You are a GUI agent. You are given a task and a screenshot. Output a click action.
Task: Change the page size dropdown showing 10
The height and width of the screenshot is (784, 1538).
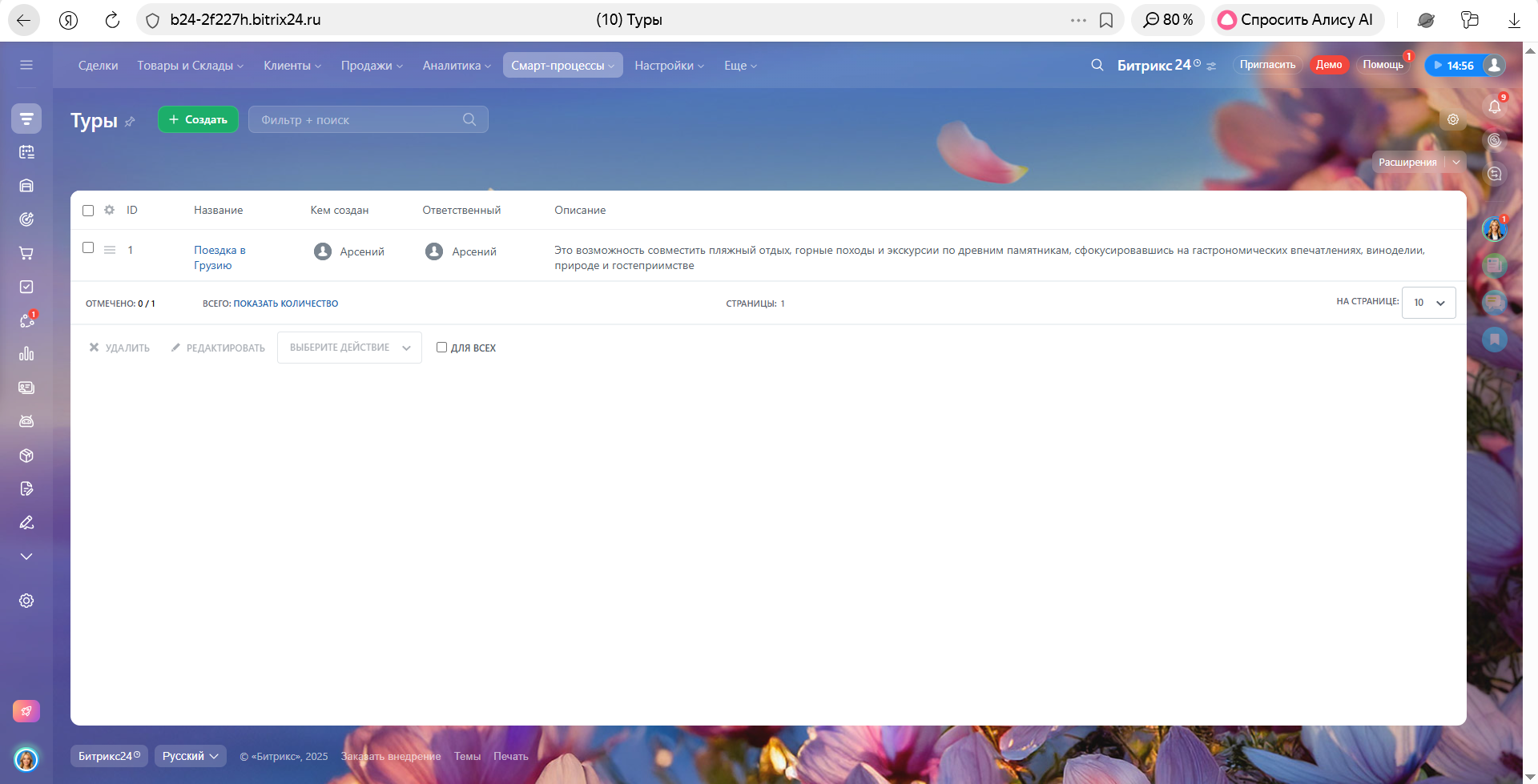(1429, 303)
